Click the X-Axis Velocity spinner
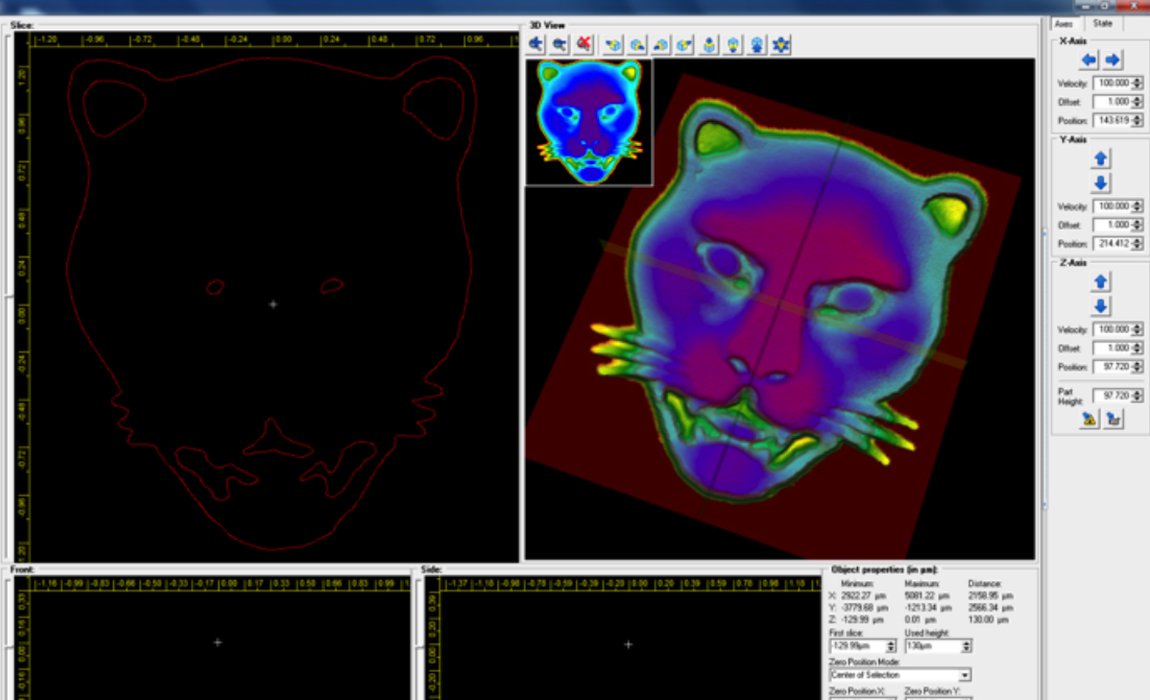The image size is (1150, 700). [x=1137, y=83]
